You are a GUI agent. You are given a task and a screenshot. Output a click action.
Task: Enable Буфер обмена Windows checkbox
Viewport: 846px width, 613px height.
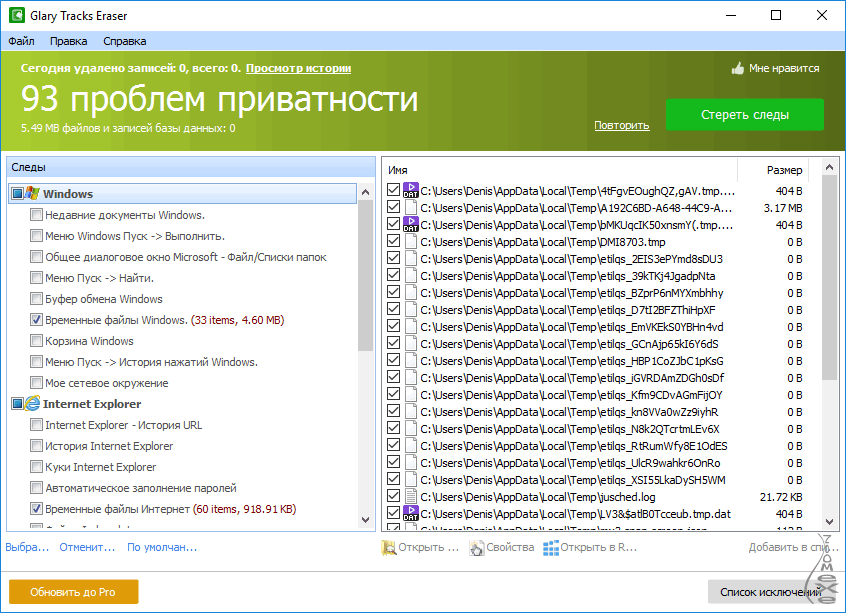pyautogui.click(x=36, y=298)
